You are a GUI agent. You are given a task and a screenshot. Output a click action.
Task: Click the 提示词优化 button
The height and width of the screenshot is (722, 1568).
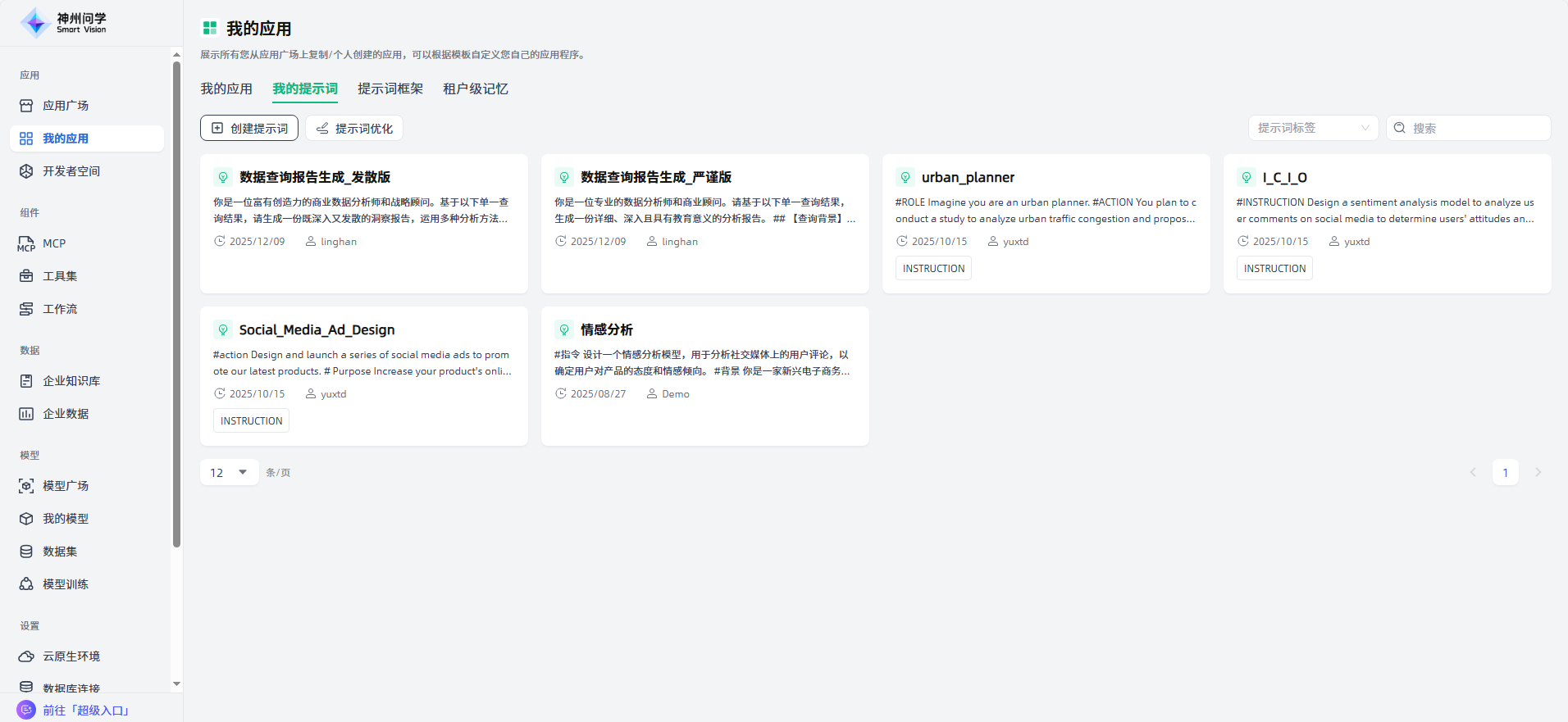[x=354, y=128]
